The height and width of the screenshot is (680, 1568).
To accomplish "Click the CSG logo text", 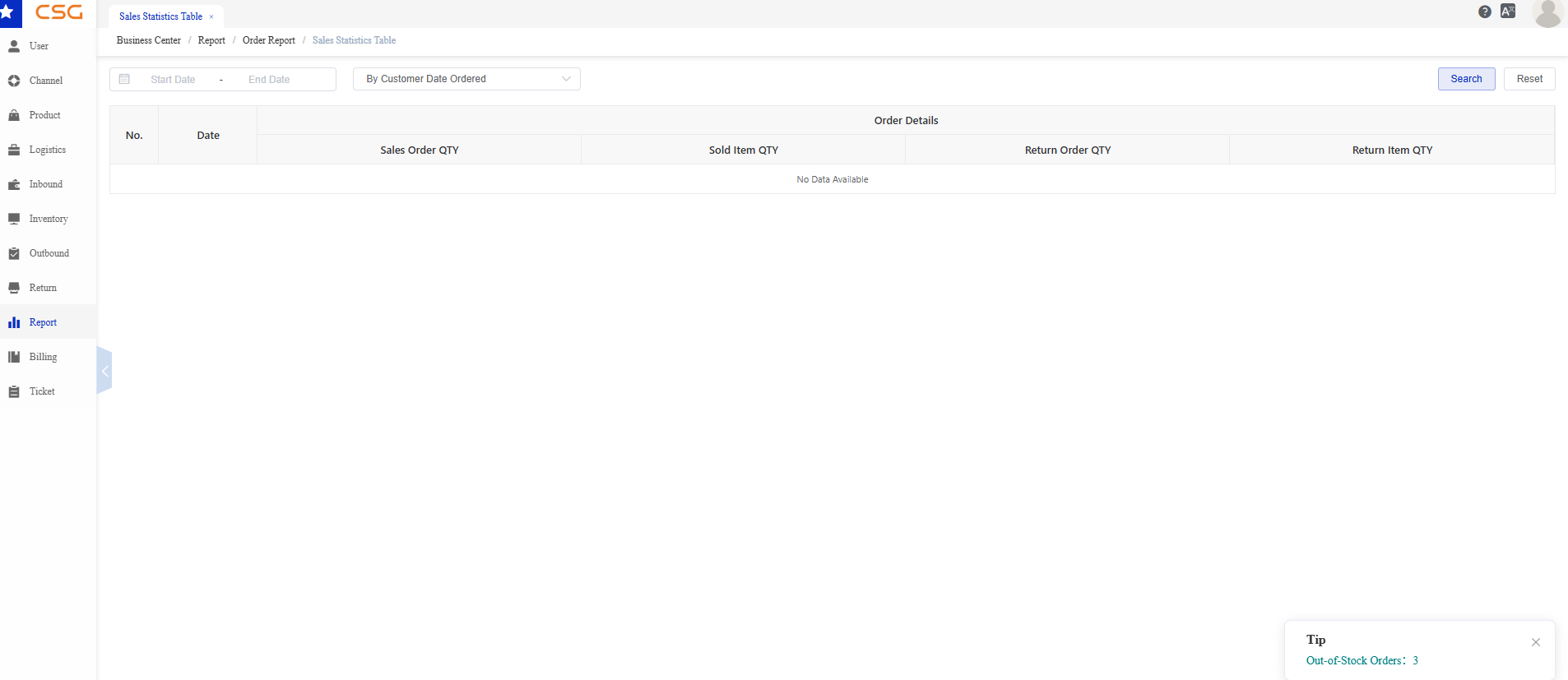I will 59,12.
